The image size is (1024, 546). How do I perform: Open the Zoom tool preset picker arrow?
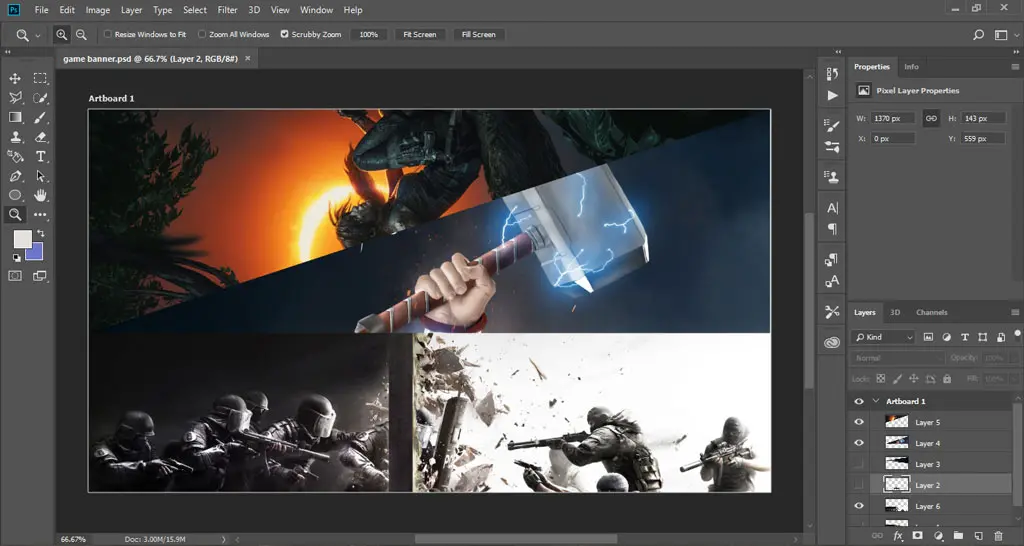pyautogui.click(x=38, y=35)
